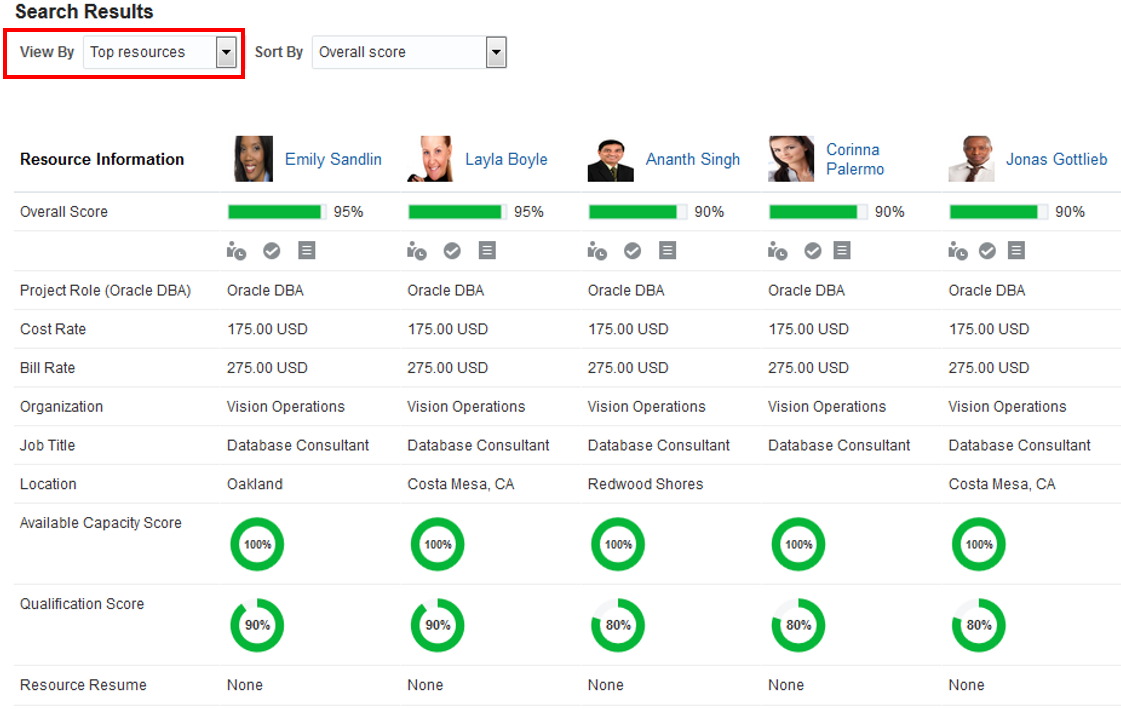This screenshot has height=709, width=1121.
Task: Click Ananth Singh's 90% overall score bar
Action: tap(638, 212)
